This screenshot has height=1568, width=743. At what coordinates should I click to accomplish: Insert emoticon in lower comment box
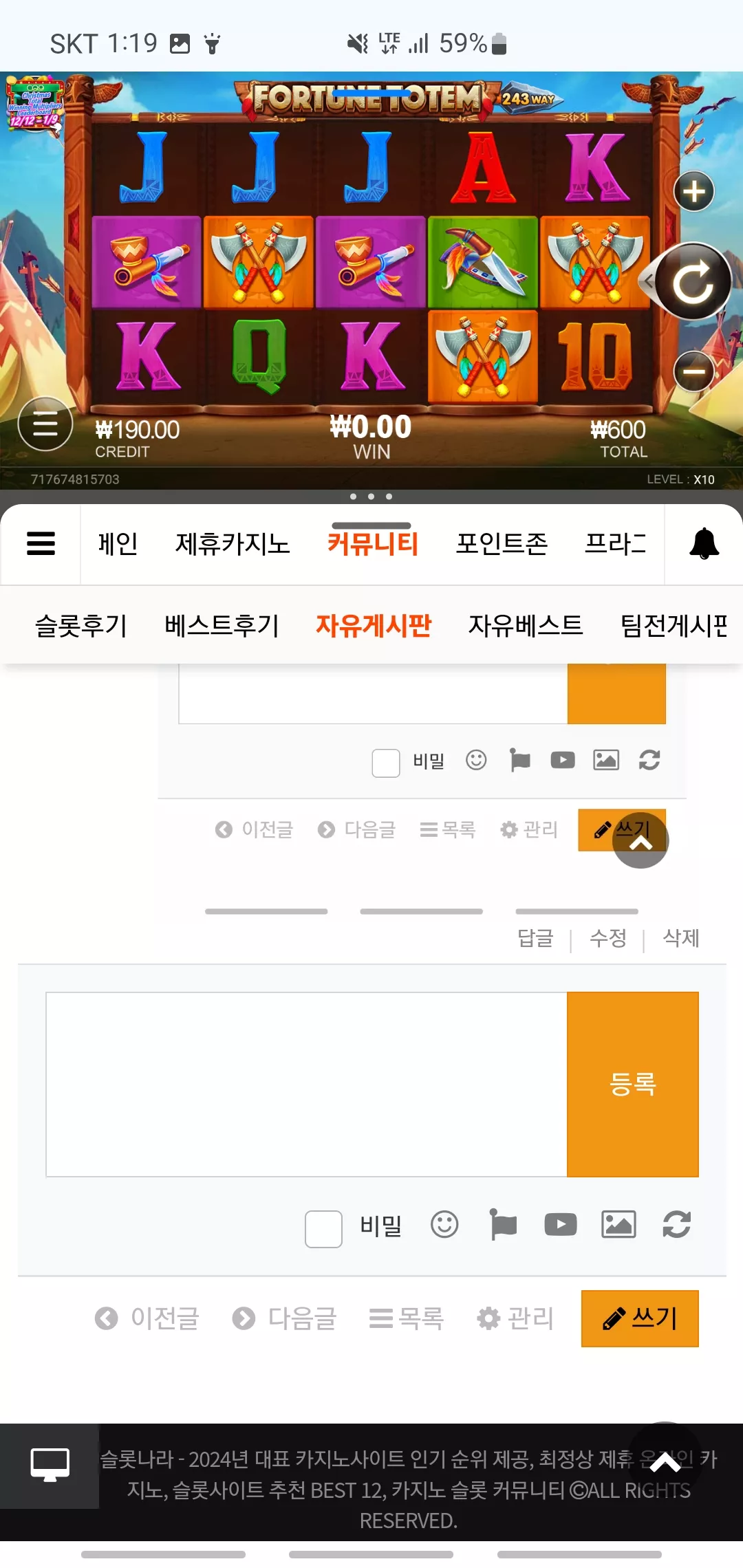tap(444, 1224)
